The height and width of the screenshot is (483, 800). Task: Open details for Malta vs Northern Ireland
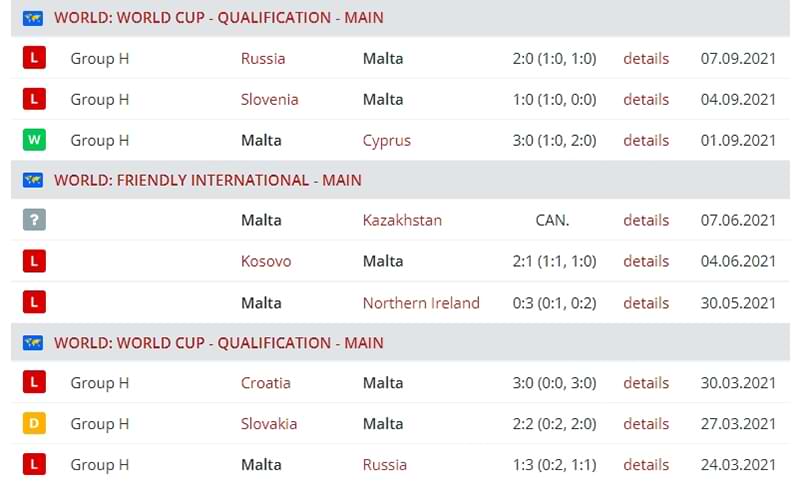646,302
